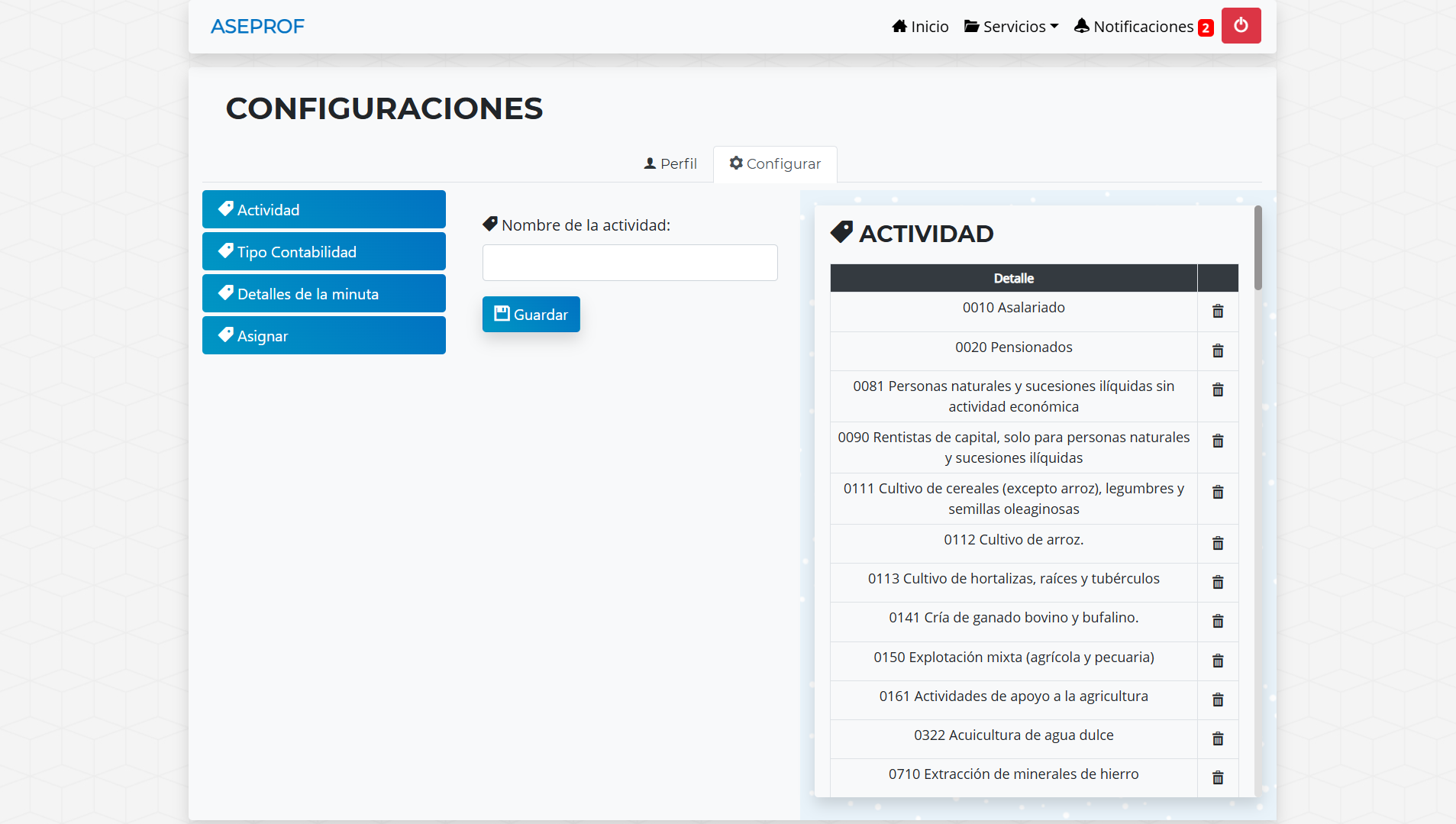Screen dimensions: 1456x824
Task: Open the Tipo Contabilidad section
Action: pos(324,251)
